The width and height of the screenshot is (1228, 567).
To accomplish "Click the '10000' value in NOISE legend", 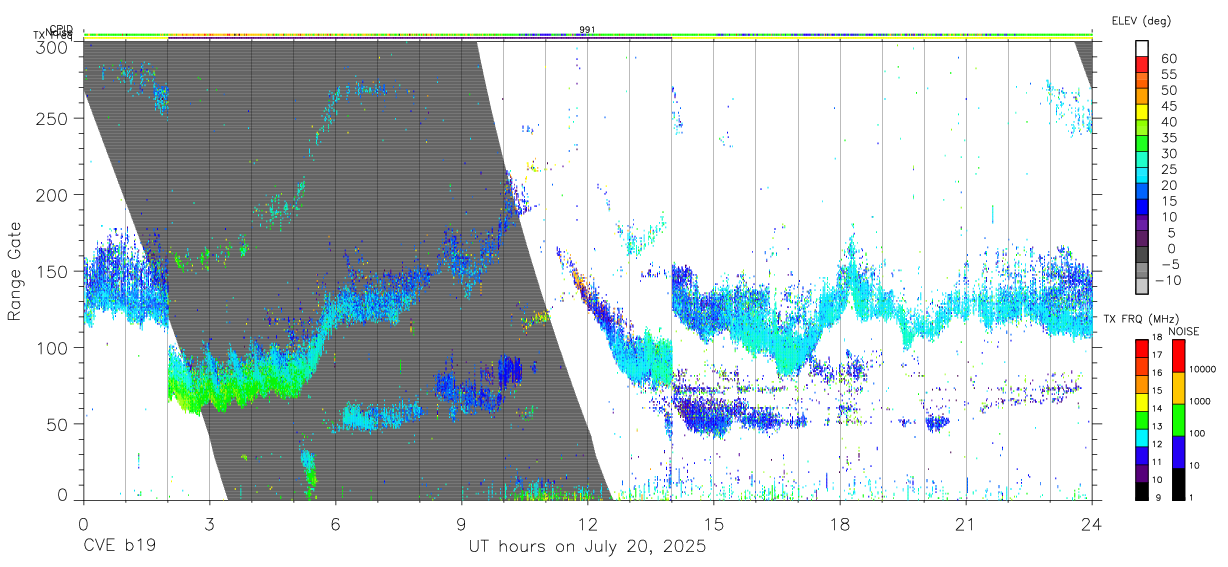I will coord(1201,369).
